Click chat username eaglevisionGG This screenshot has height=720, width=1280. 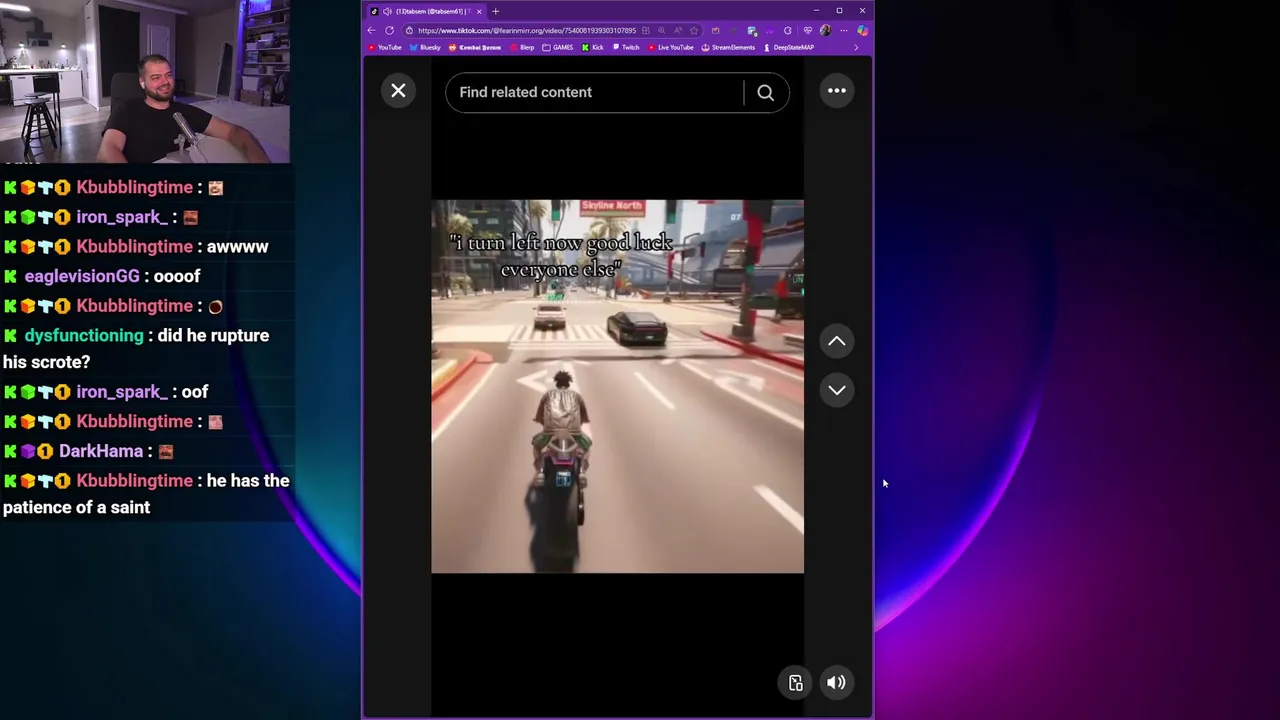[82, 276]
